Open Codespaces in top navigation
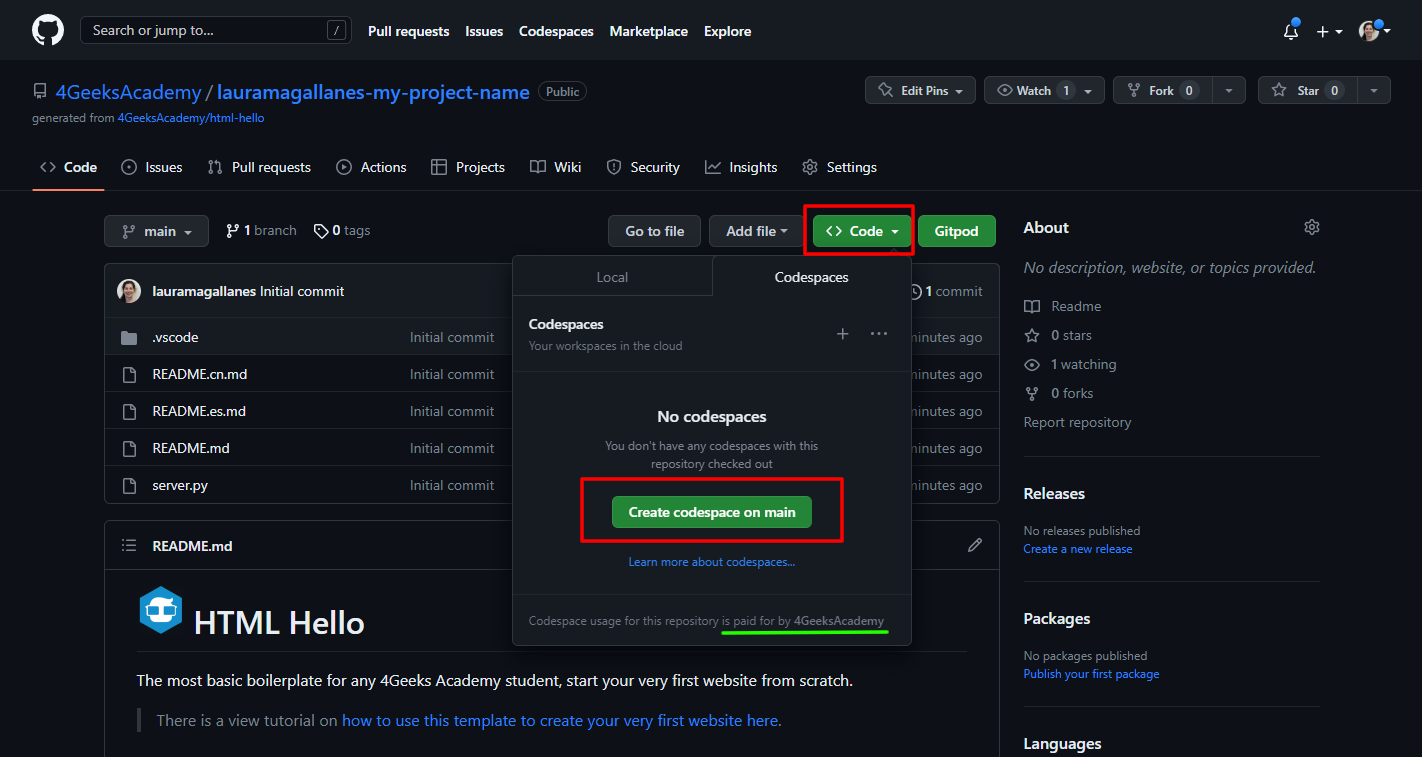Image resolution: width=1422 pixels, height=757 pixels. click(x=556, y=31)
